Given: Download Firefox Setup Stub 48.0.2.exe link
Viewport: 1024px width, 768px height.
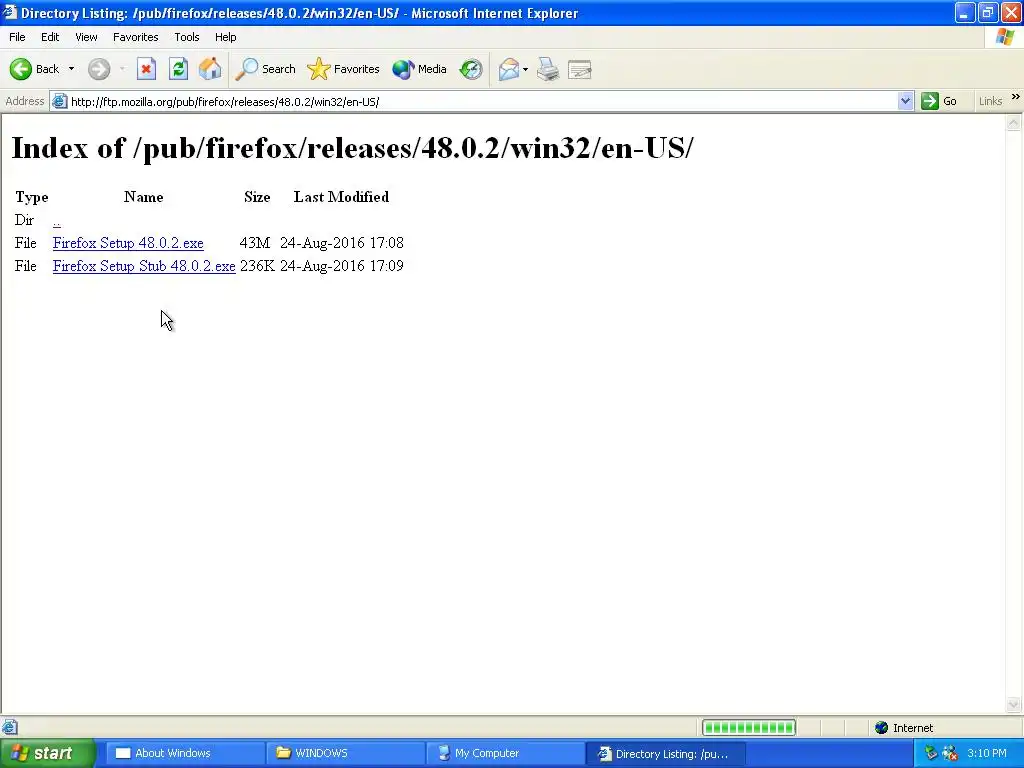Looking at the screenshot, I should 144,266.
